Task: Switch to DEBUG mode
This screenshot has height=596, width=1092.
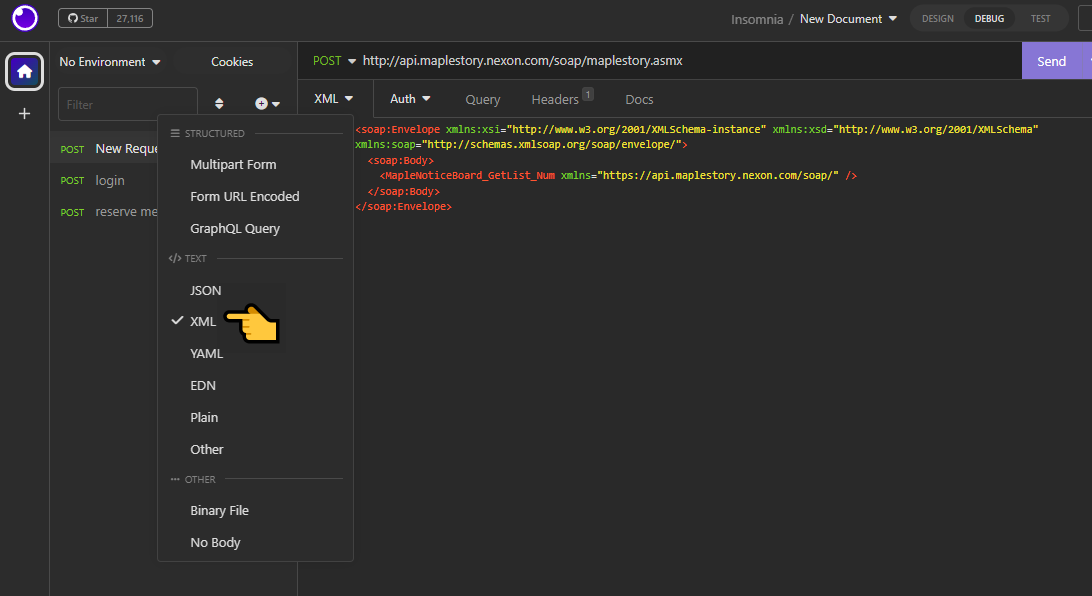Action: pos(989,19)
